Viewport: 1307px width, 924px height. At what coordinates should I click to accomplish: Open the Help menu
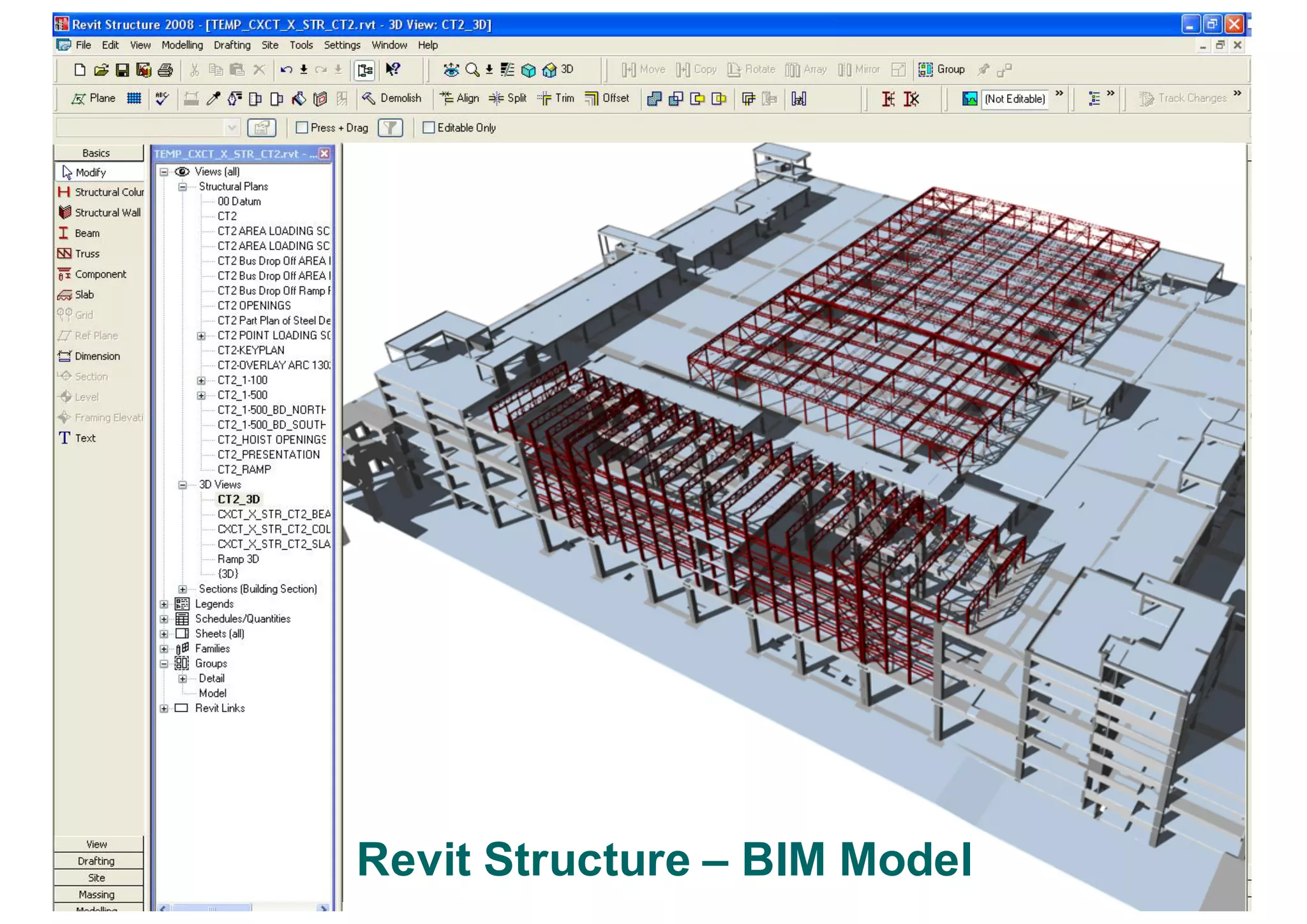tap(428, 45)
